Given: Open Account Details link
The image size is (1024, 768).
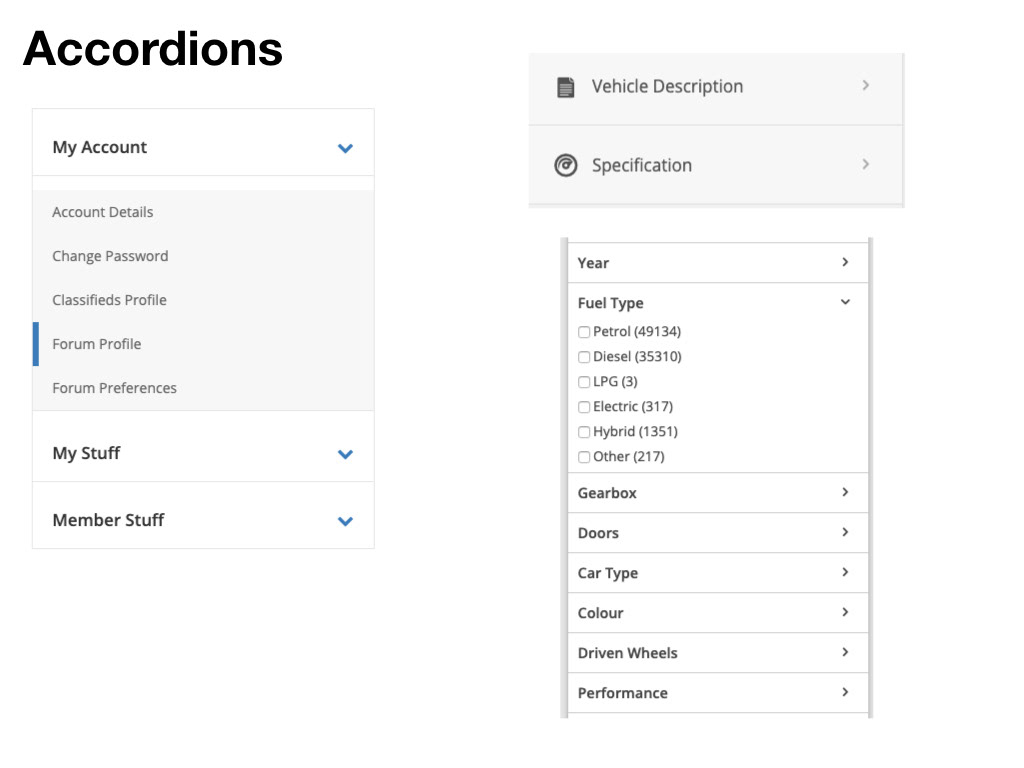Looking at the screenshot, I should pyautogui.click(x=103, y=212).
